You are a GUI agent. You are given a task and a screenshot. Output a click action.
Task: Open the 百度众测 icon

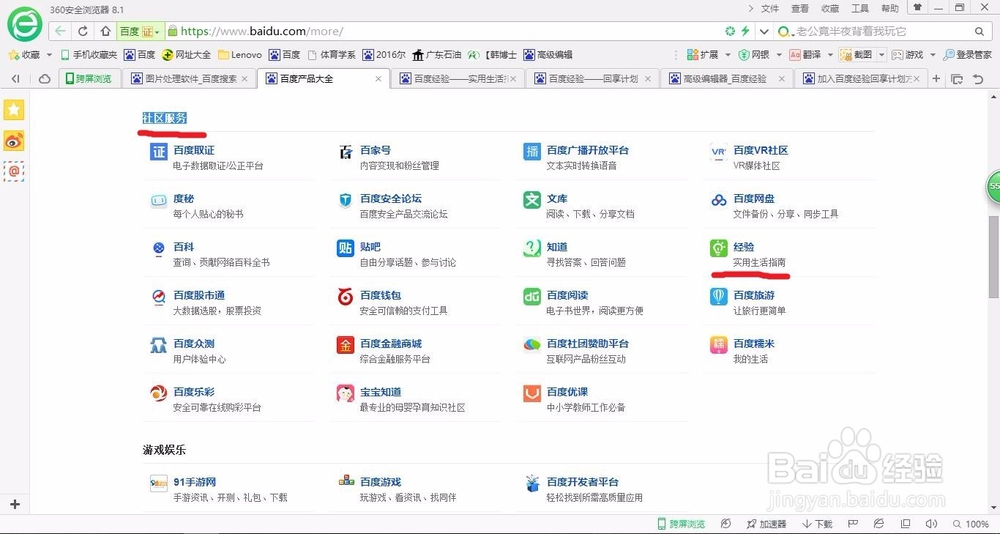point(158,345)
